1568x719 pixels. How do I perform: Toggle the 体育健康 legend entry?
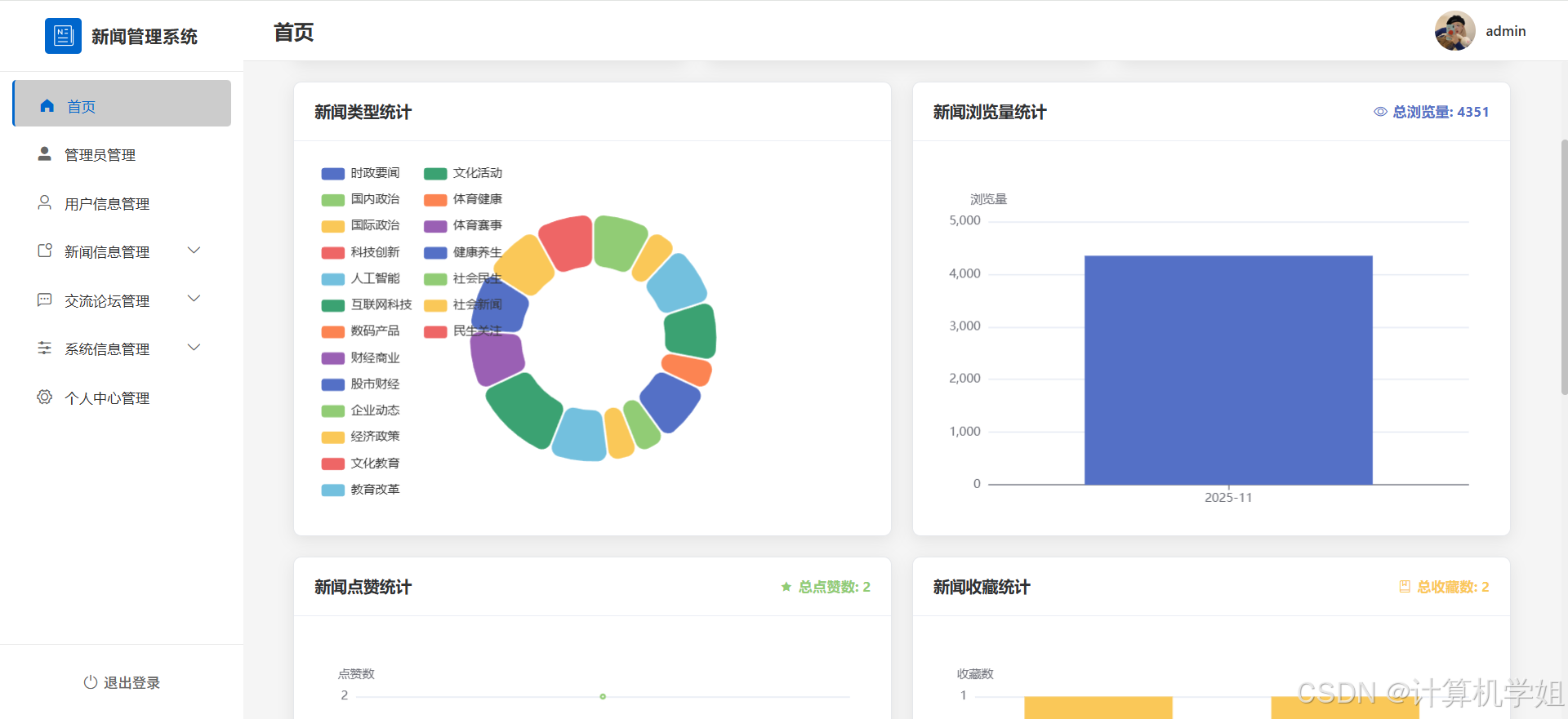point(463,199)
